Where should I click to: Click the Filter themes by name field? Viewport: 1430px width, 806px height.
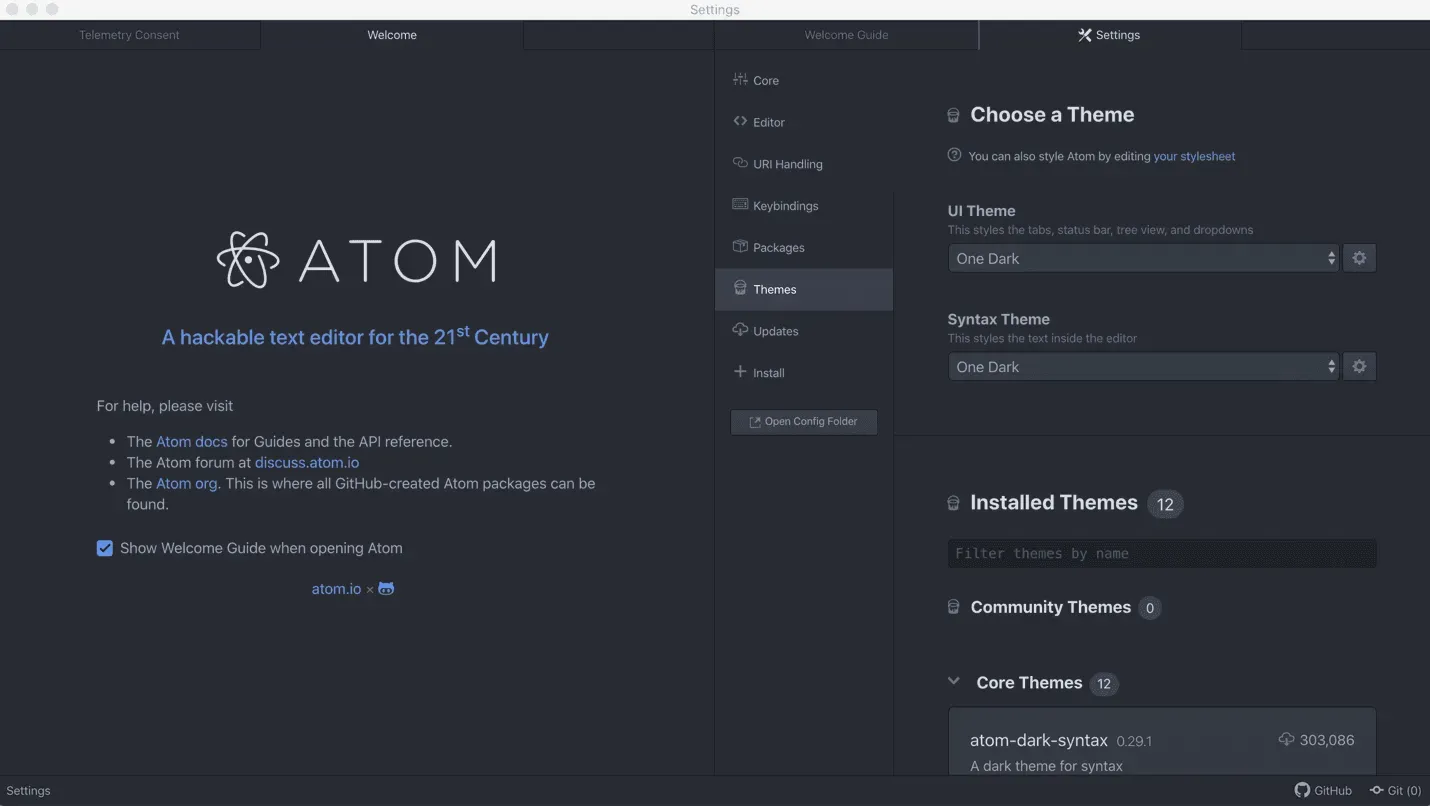1162,554
